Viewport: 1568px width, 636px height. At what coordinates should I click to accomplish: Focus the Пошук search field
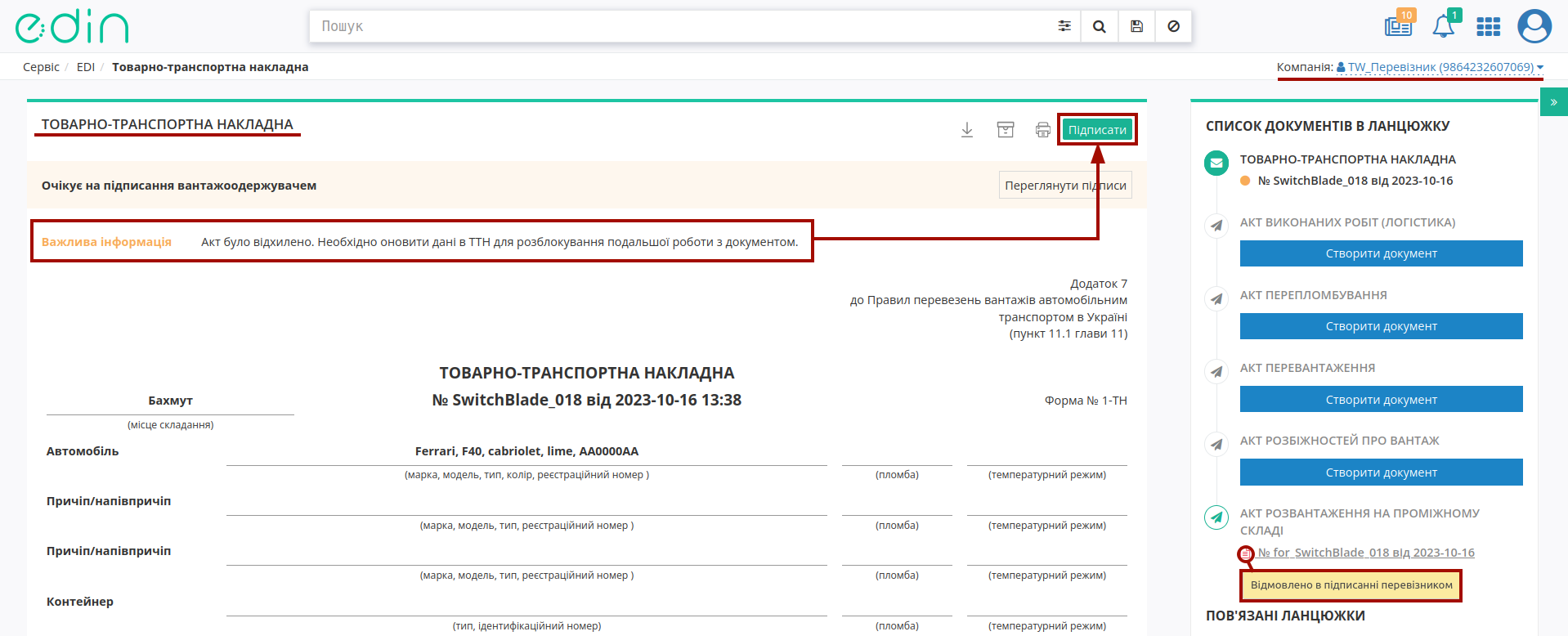680,26
